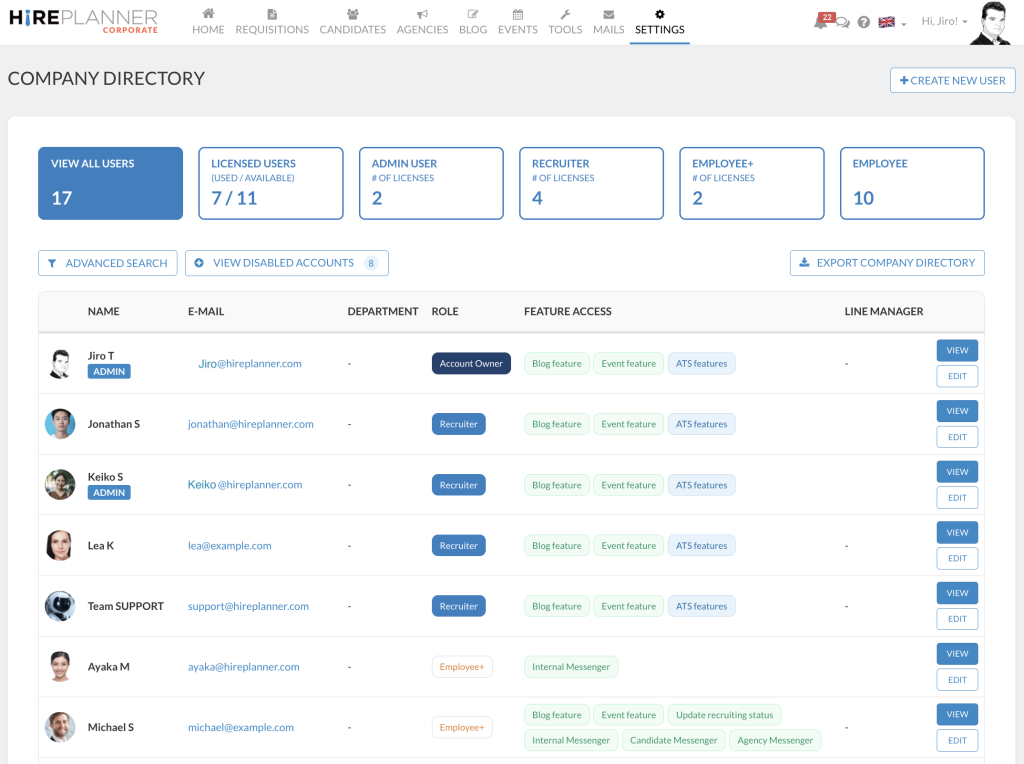Open the Home navigation icon
The width and height of the screenshot is (1024, 764).
[x=208, y=21]
